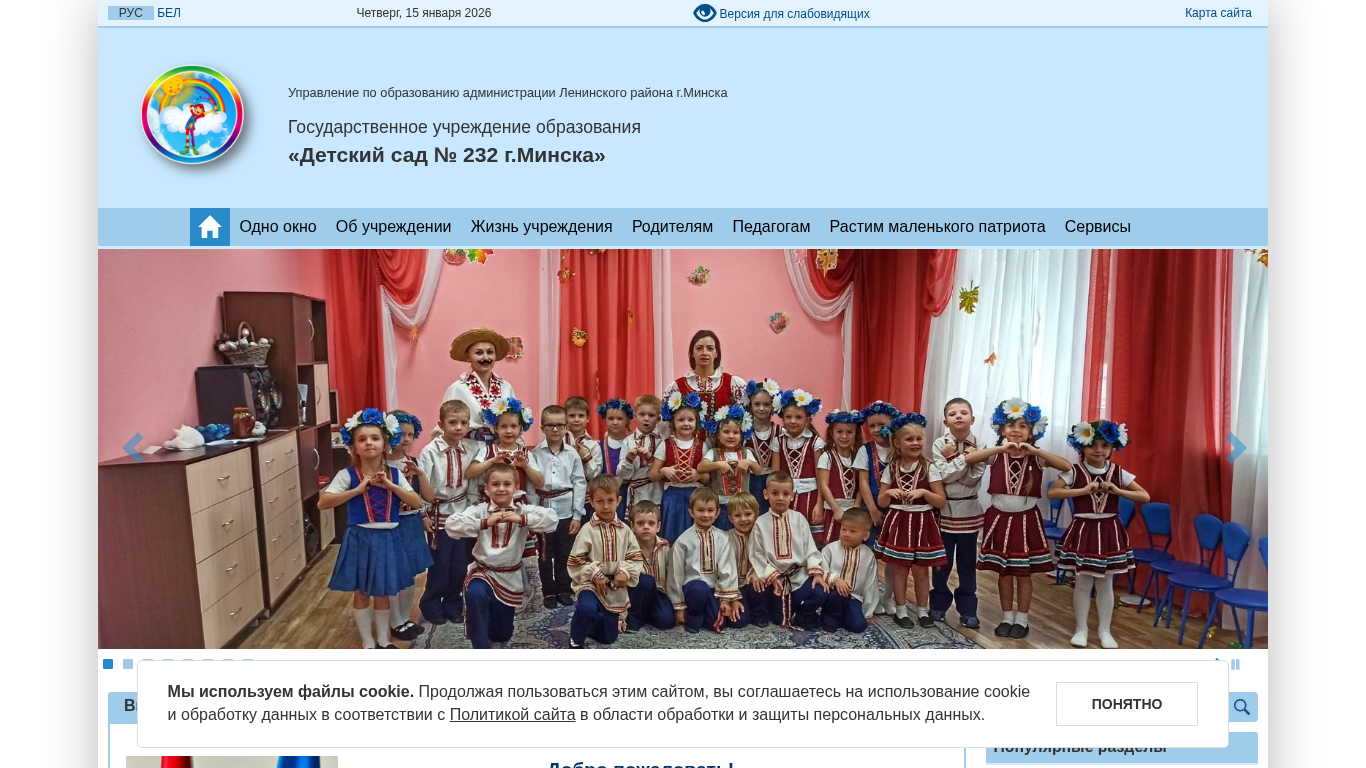Advance to next slide with right arrow
The width and height of the screenshot is (1366, 768).
(x=1236, y=448)
